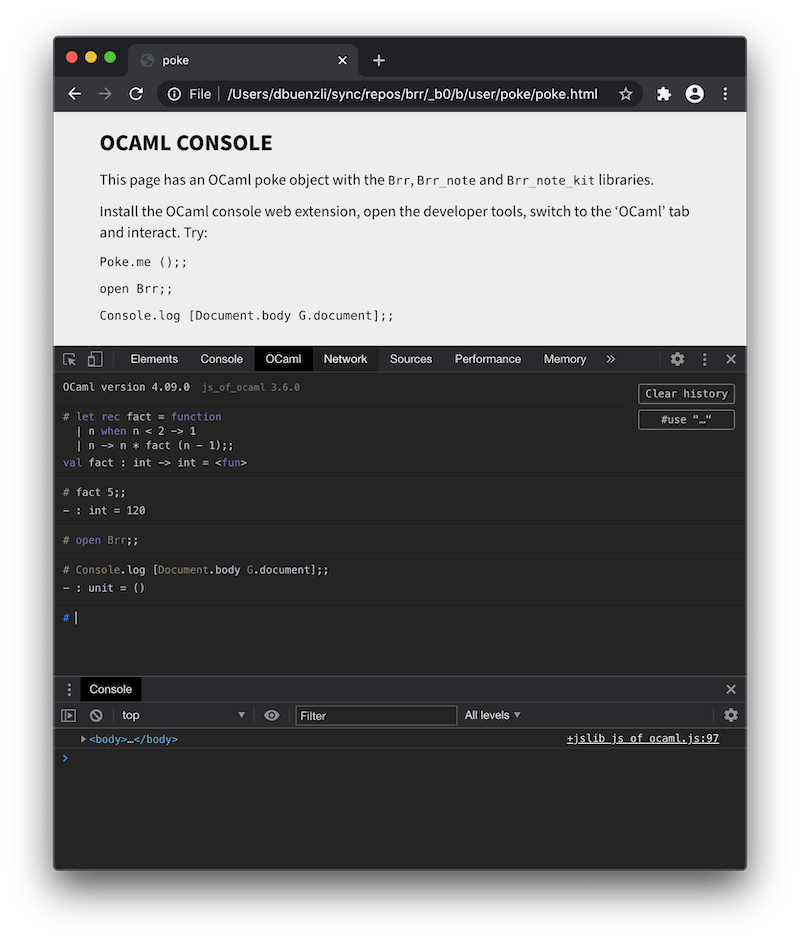Toggle the device toolbar icon
The image size is (800, 941).
(x=95, y=359)
